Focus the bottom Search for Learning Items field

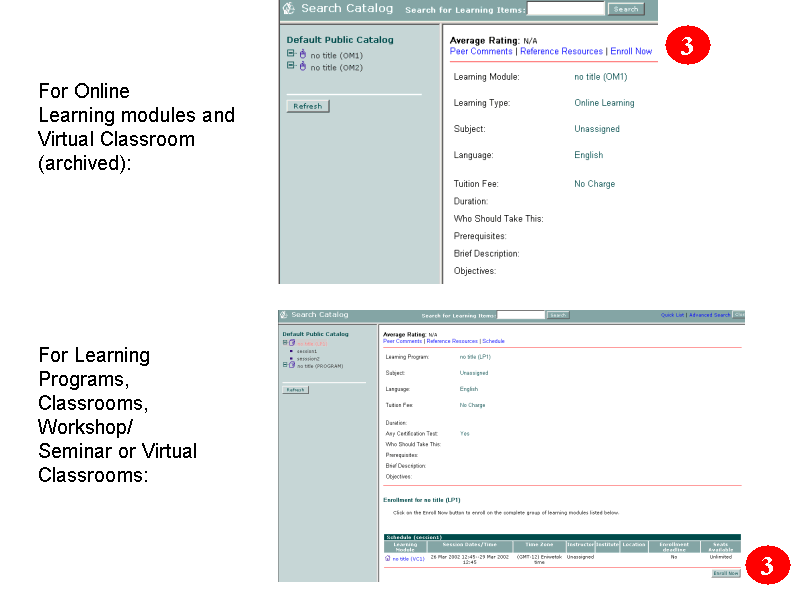(521, 315)
